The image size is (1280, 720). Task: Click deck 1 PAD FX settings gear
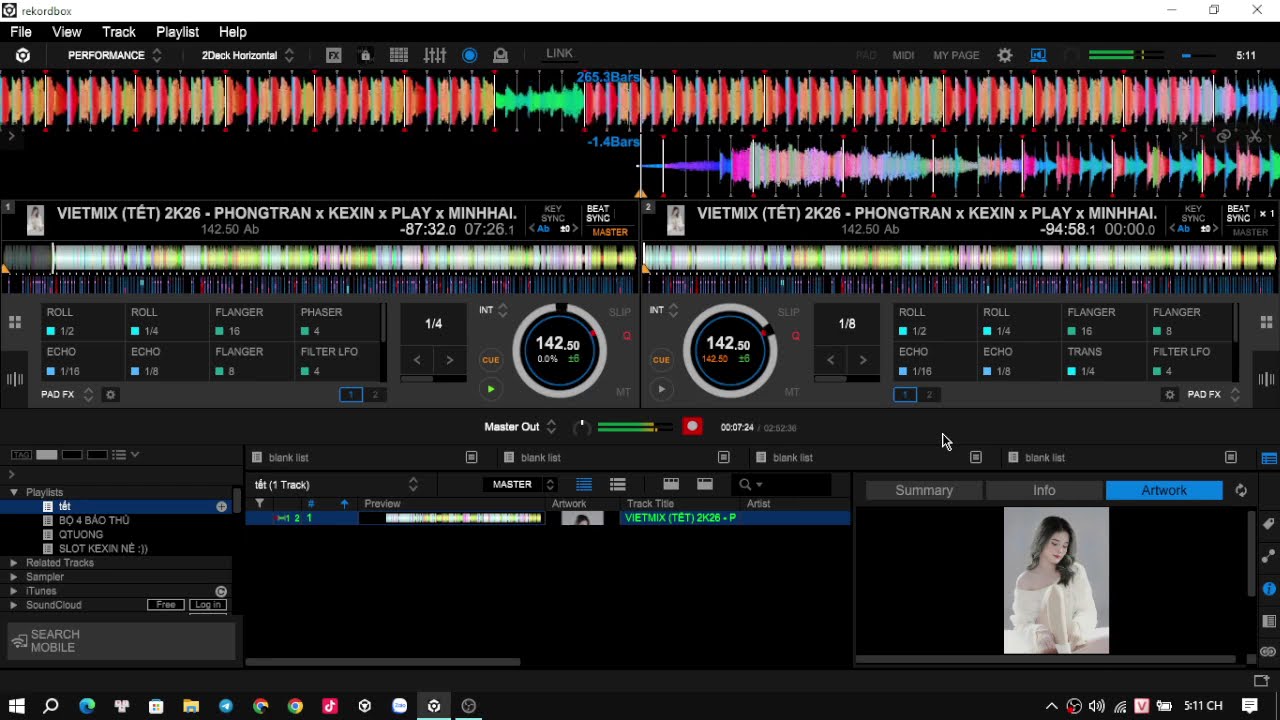point(111,395)
